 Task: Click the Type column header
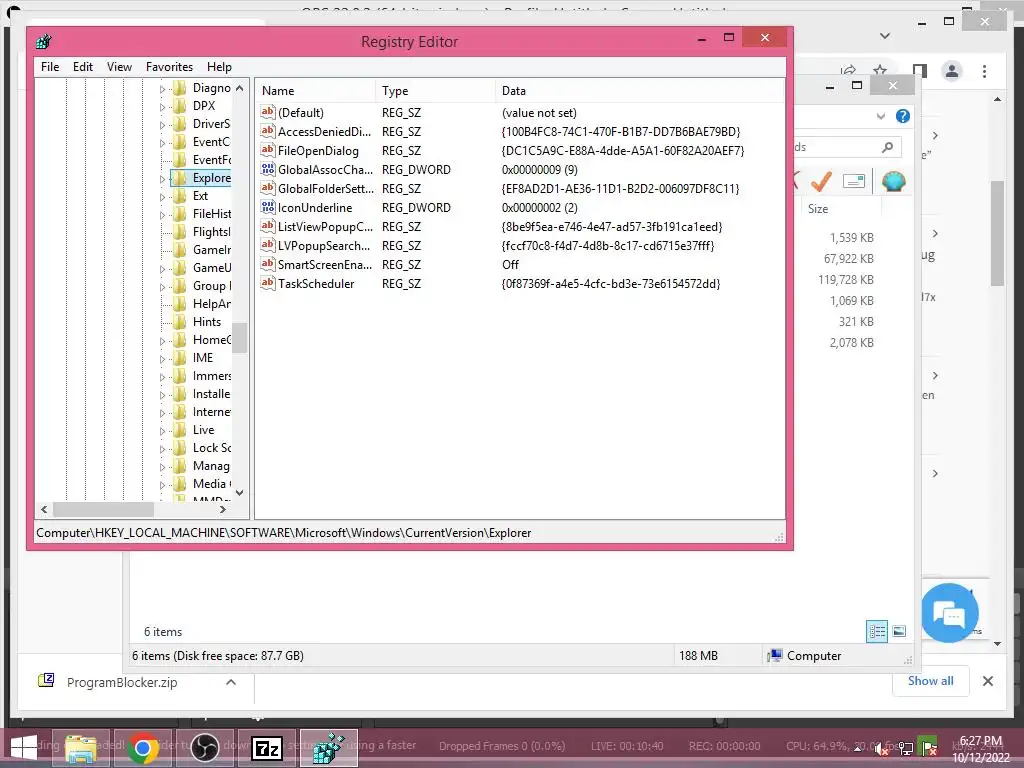(x=435, y=91)
